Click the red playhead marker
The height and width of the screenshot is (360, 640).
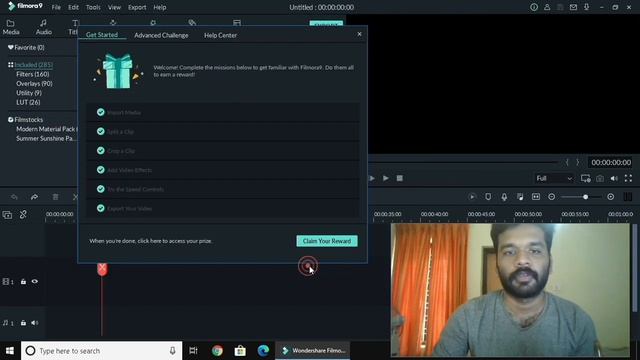pos(102,269)
